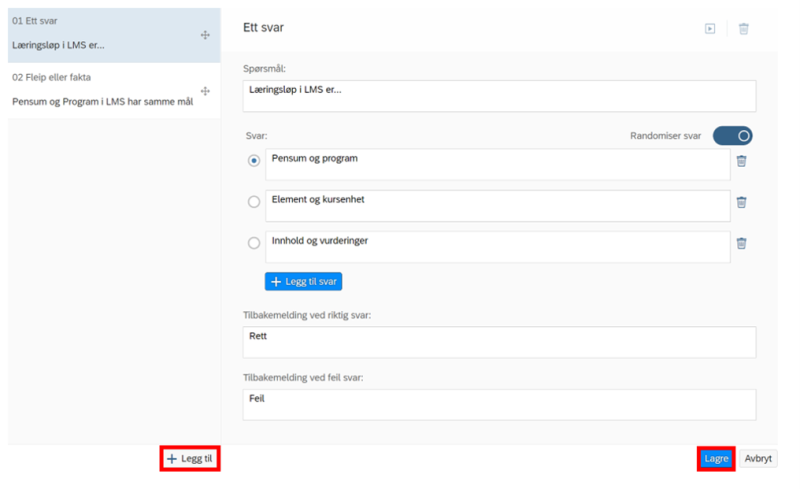Click the preview play icon beside Ett svar
This screenshot has height=489, width=800.
click(x=710, y=29)
